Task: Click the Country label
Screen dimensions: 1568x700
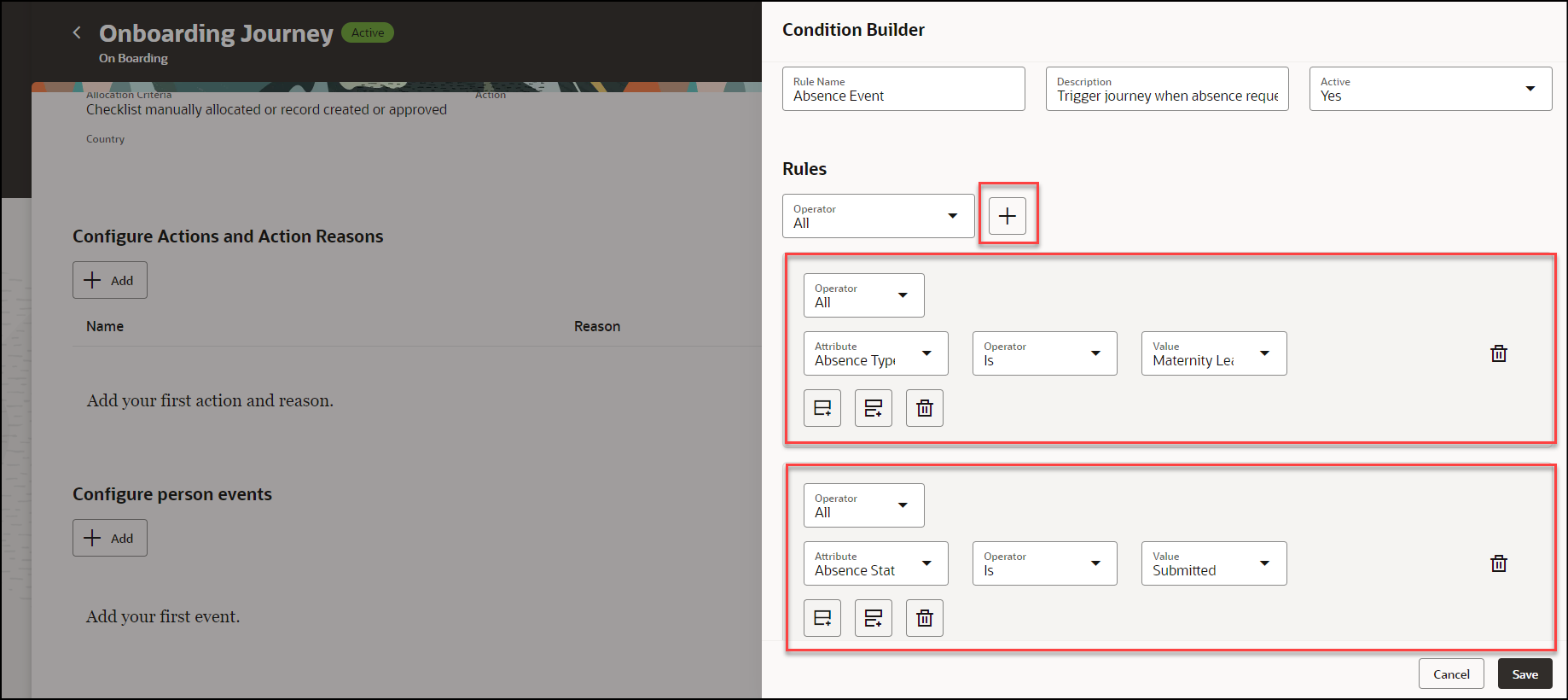Action: pos(105,139)
